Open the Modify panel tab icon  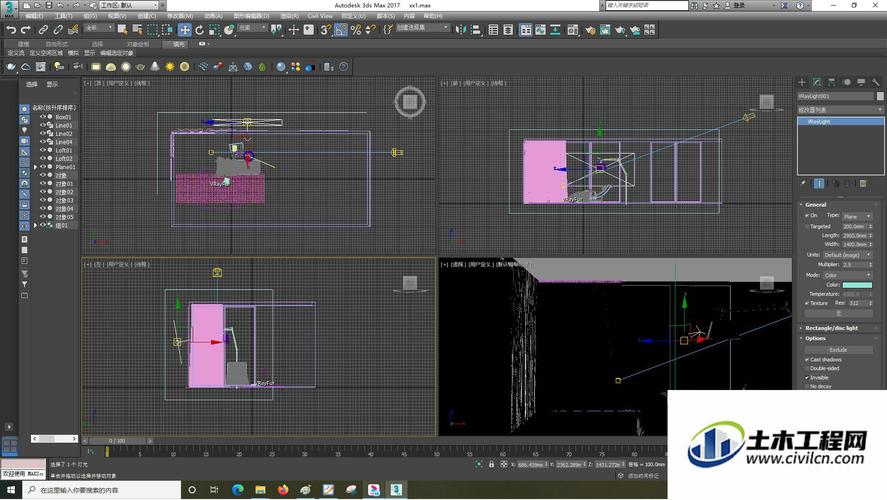pos(816,82)
